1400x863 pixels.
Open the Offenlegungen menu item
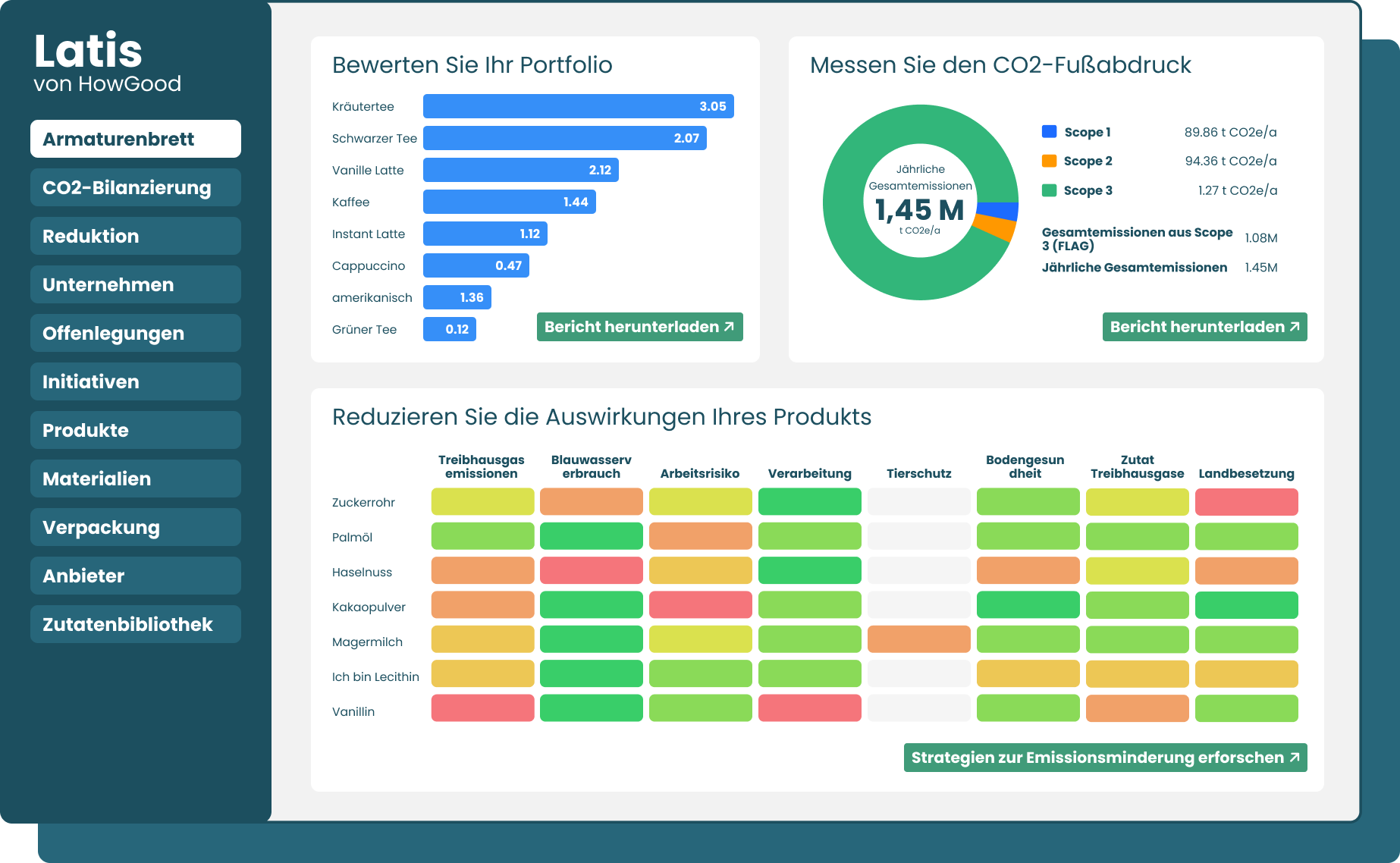[x=136, y=333]
